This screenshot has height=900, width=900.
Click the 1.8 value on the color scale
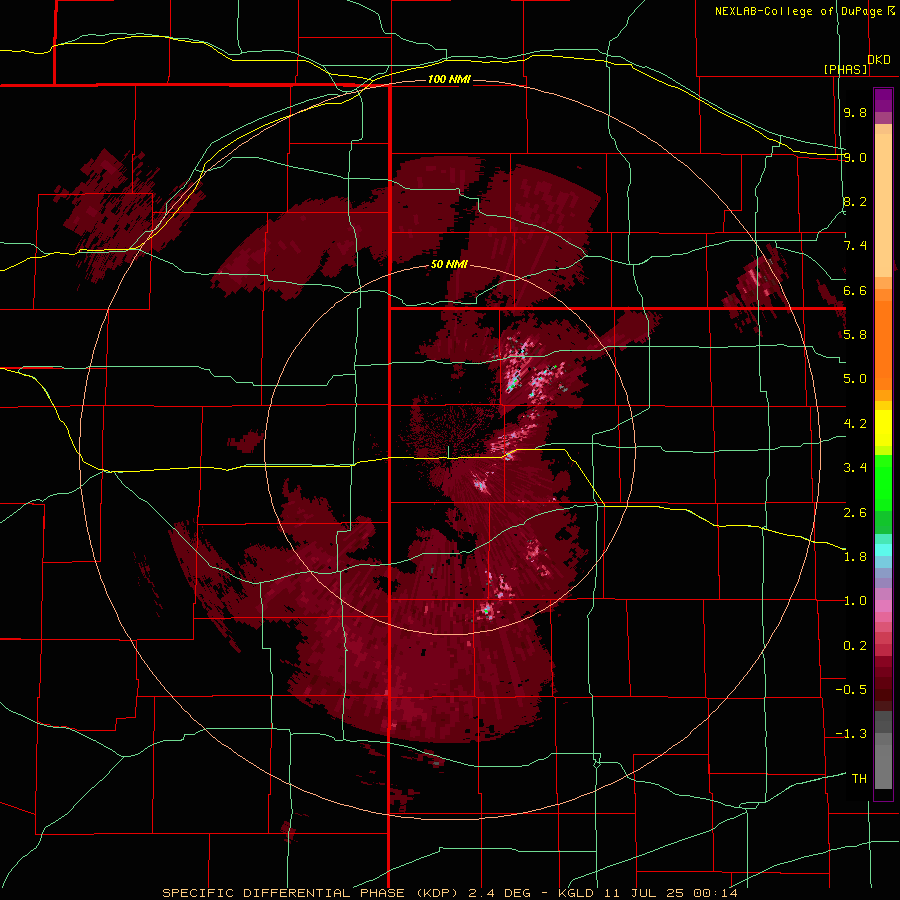[x=855, y=556]
